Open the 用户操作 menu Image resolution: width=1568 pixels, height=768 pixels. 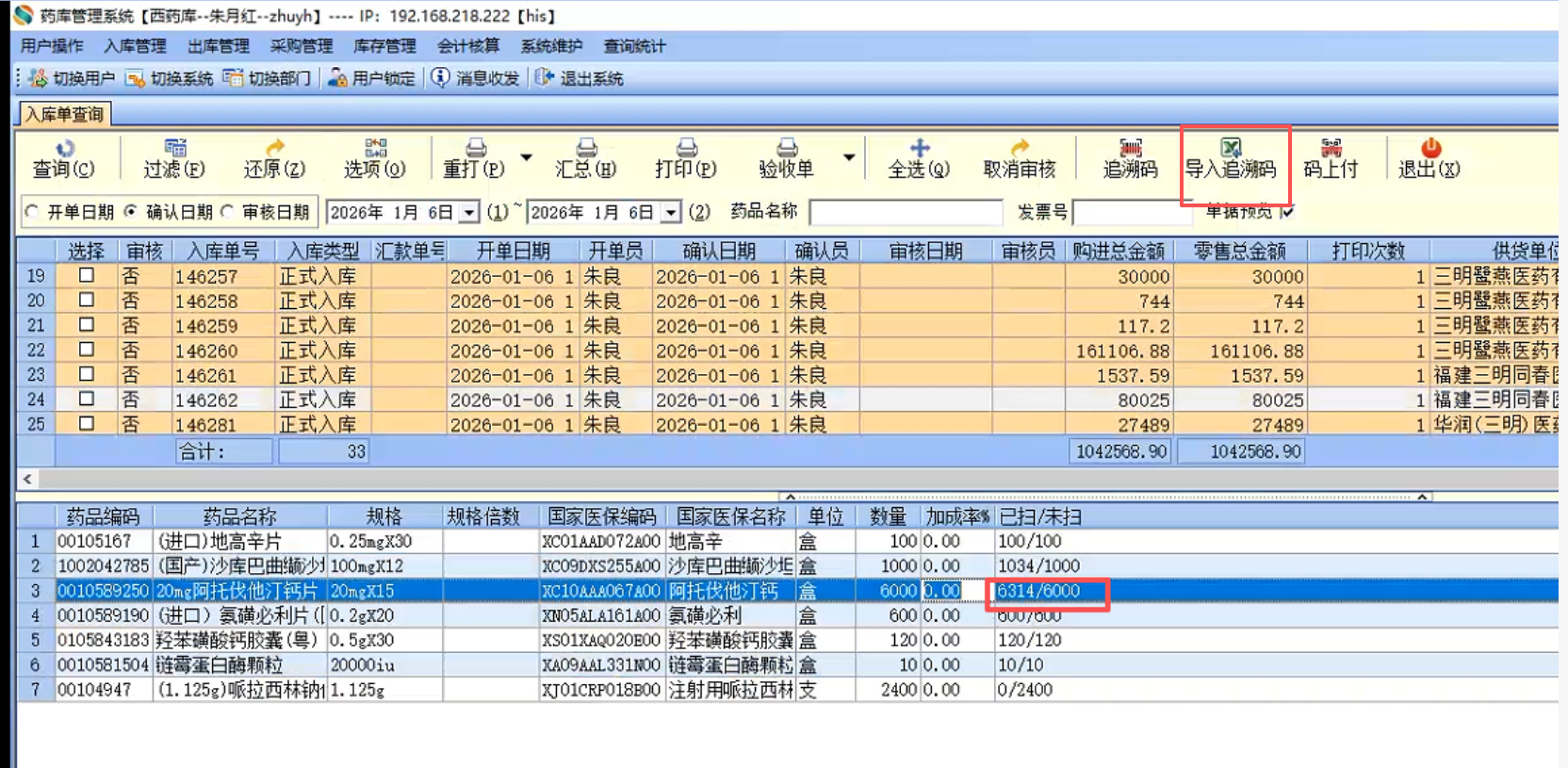(x=52, y=46)
